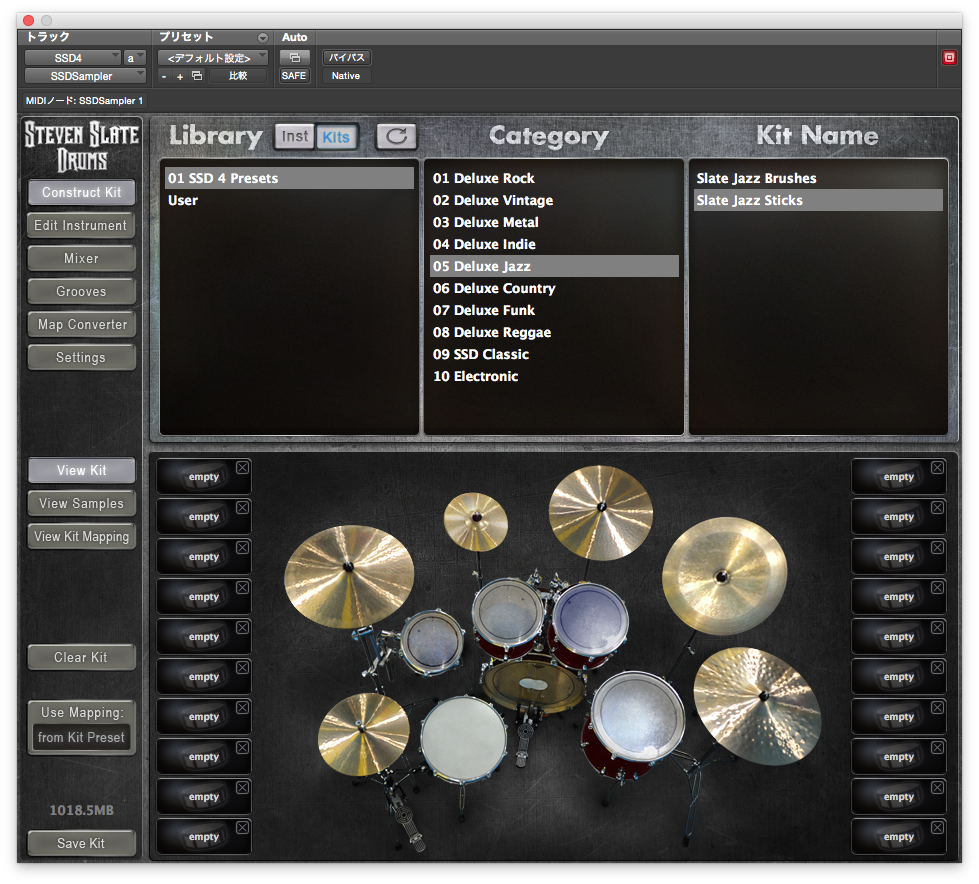The width and height of the screenshot is (979, 884).
Task: Select the white snare drum in the kit
Action: point(463,739)
